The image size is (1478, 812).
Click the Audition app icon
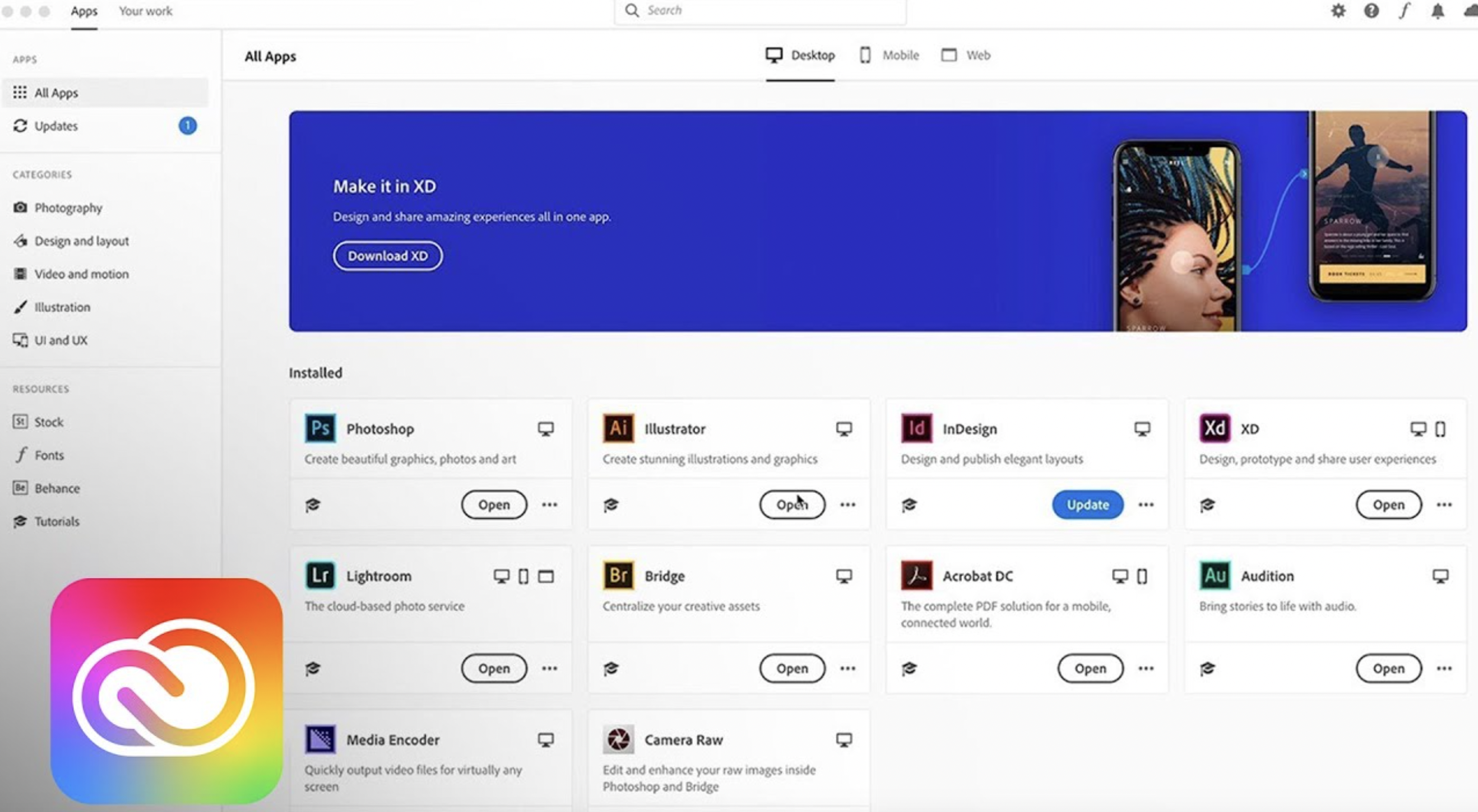click(1214, 575)
